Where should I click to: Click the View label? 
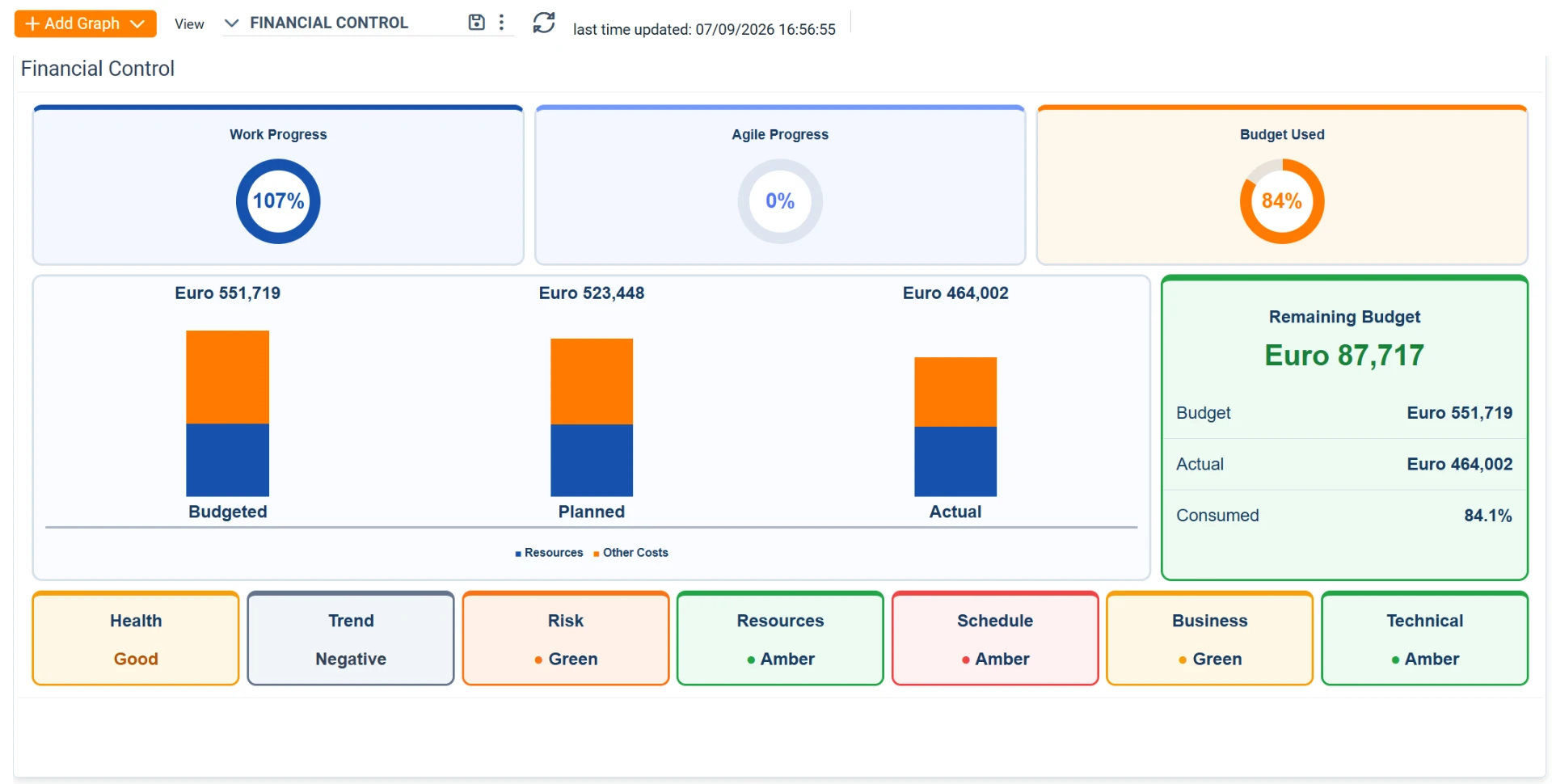point(189,24)
